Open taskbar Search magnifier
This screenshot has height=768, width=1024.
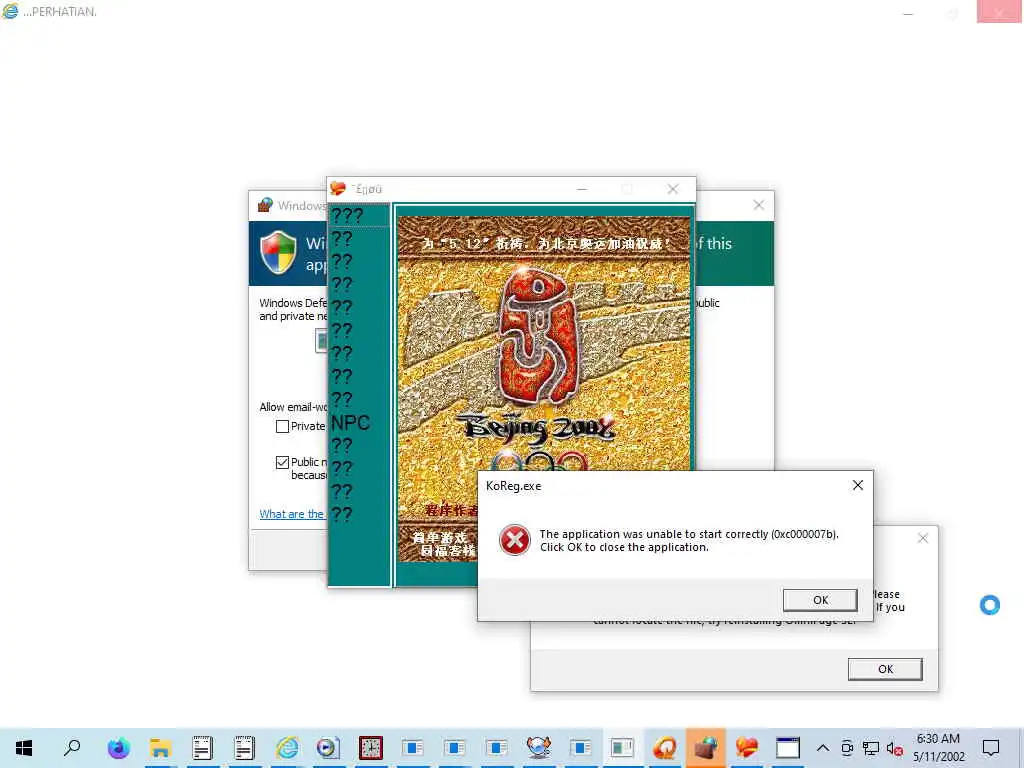click(72, 748)
